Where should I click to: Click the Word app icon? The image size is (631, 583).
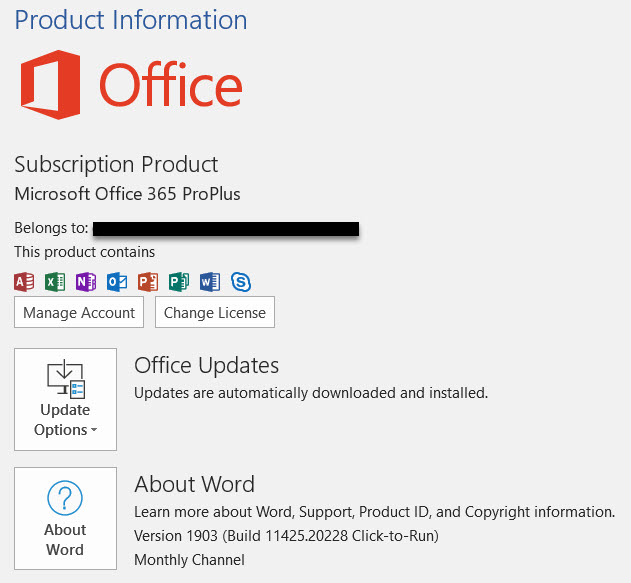[x=210, y=282]
